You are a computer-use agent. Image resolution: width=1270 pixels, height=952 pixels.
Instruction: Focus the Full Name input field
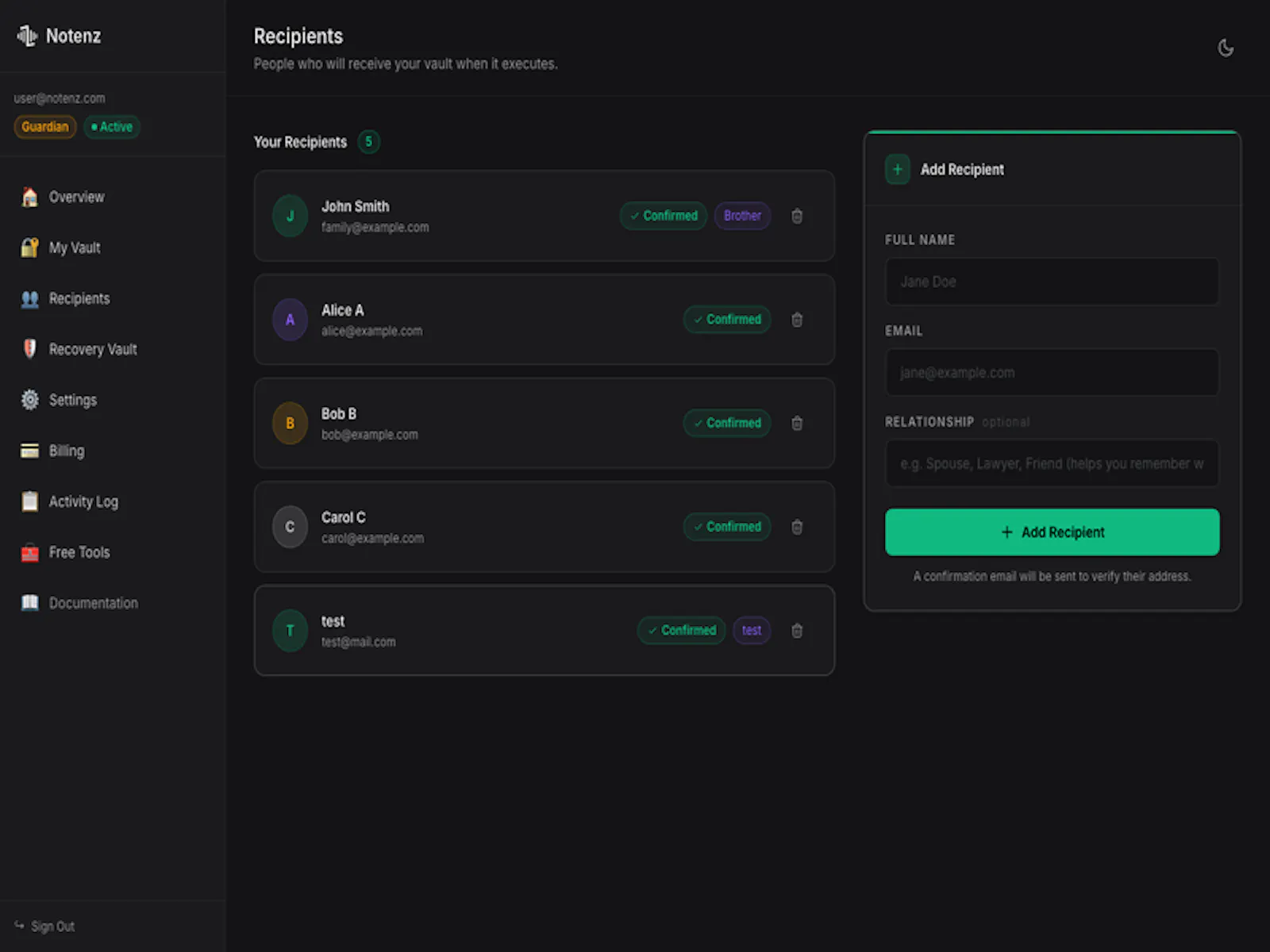1052,282
